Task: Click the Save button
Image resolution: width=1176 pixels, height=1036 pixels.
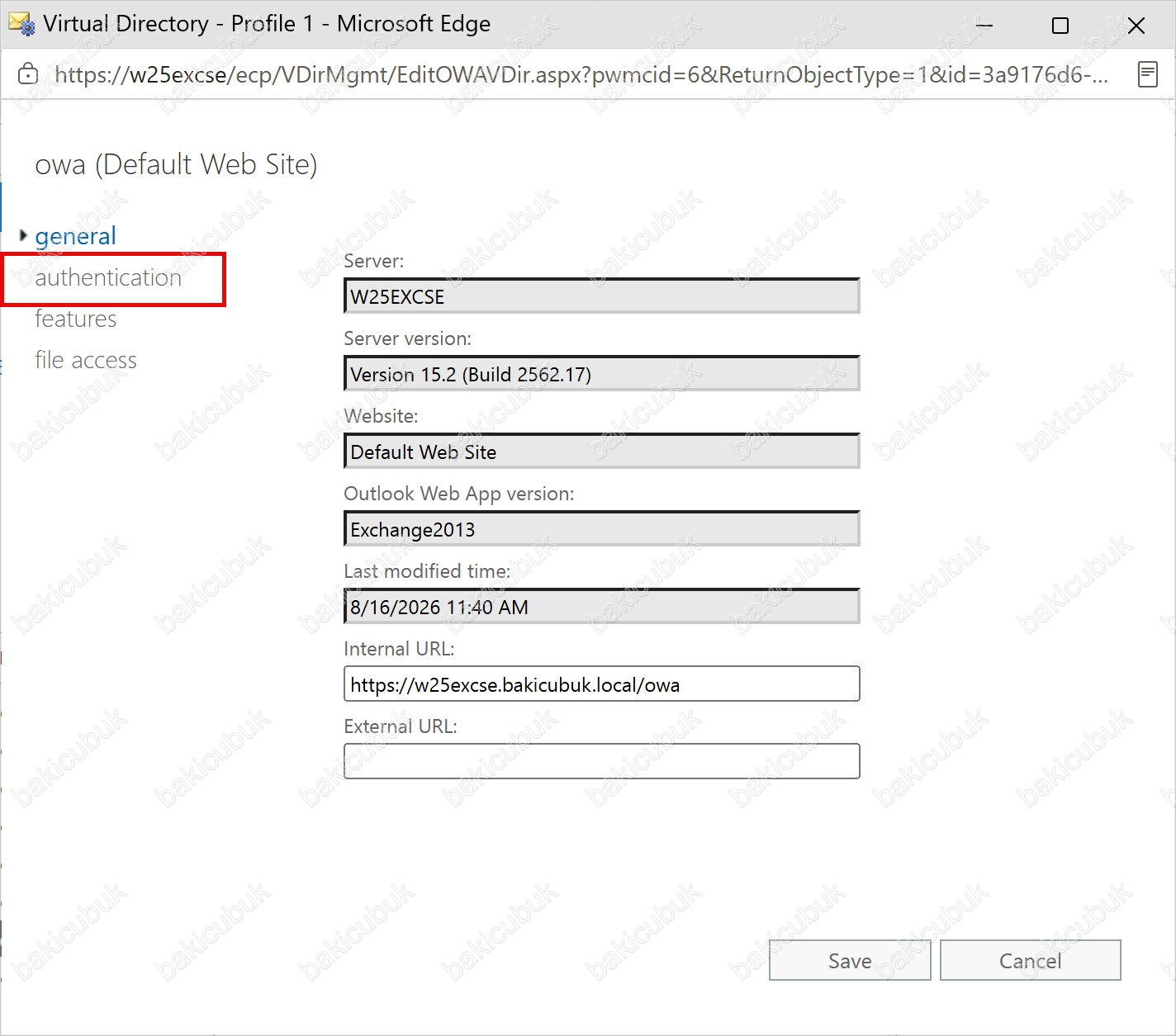Action: (850, 960)
